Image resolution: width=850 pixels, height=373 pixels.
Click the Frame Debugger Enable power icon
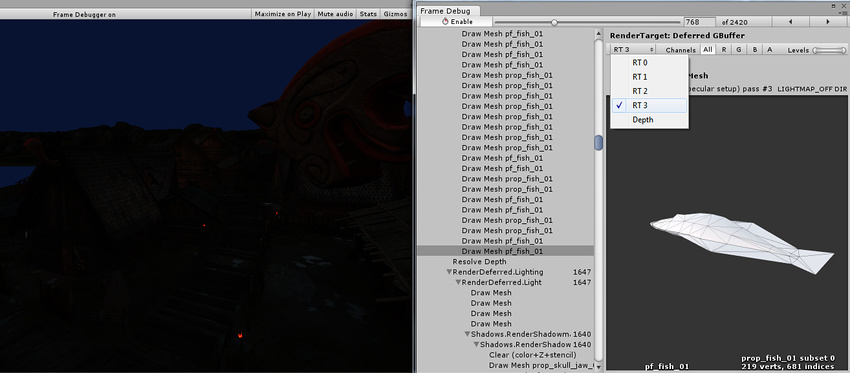tap(445, 22)
